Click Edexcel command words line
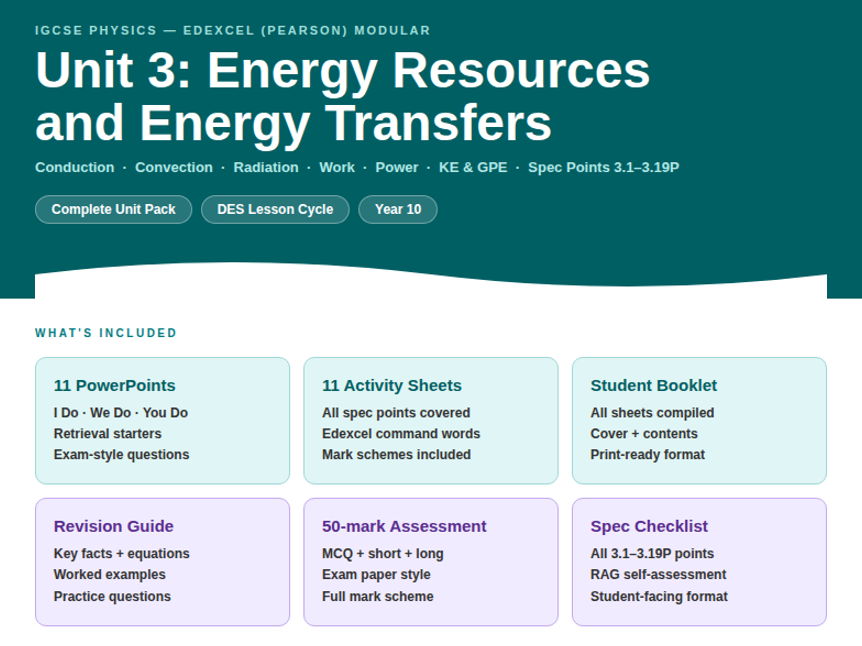 pos(401,433)
